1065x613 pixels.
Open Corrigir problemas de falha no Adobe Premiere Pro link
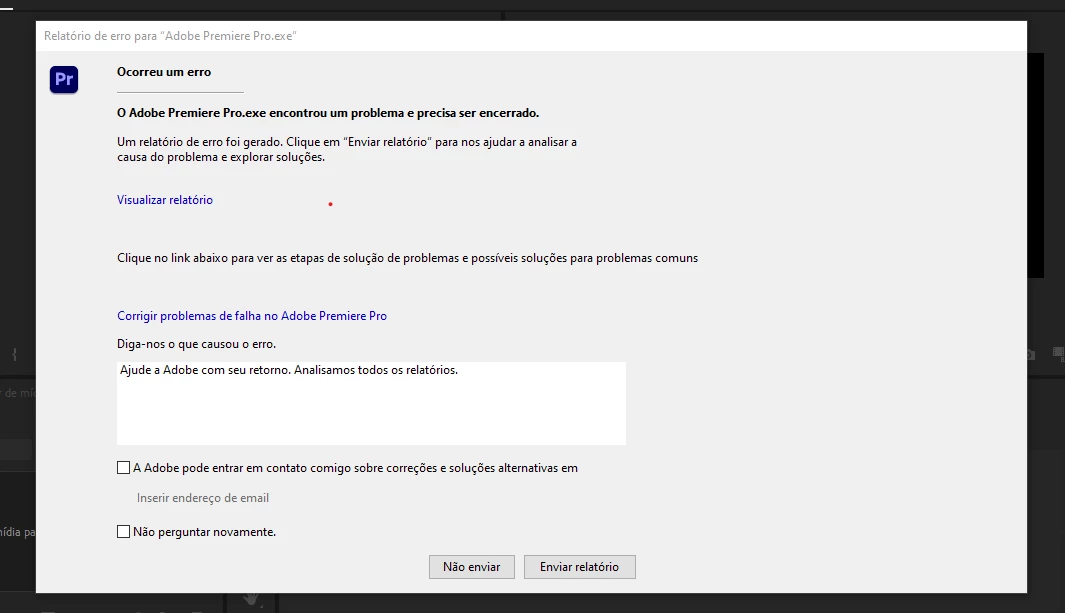pos(252,316)
